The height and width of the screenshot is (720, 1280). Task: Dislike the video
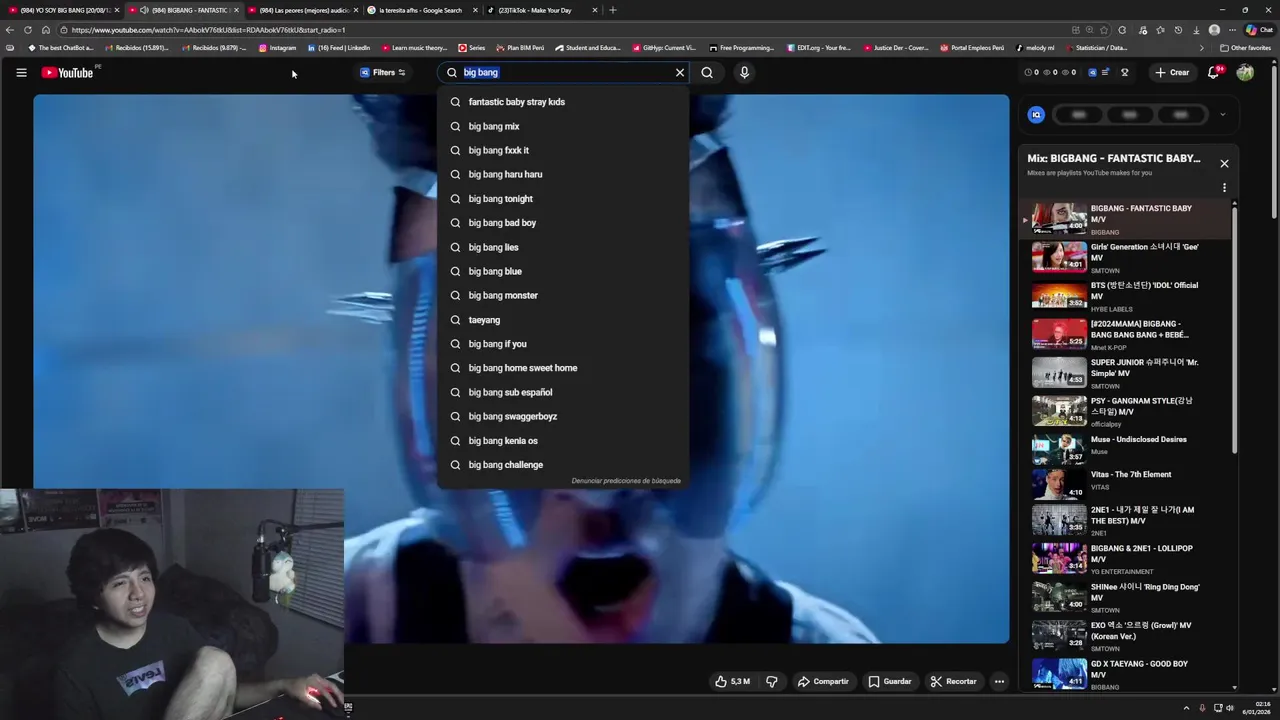tap(772, 681)
